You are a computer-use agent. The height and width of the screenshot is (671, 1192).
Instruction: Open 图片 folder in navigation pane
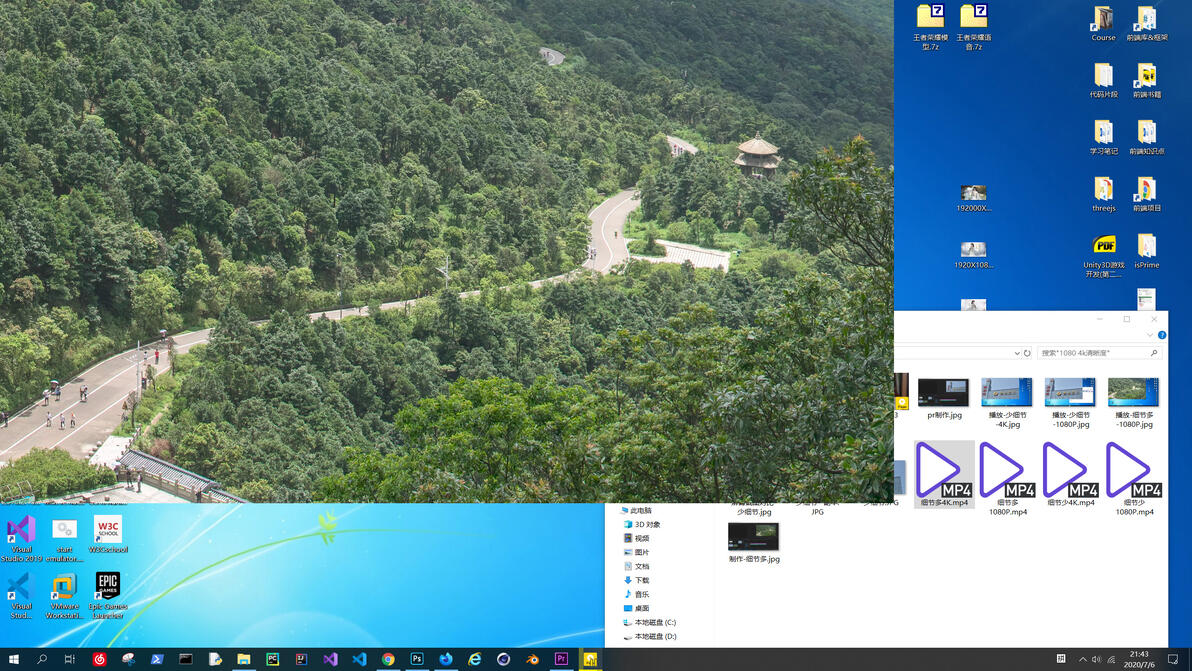tap(636, 552)
